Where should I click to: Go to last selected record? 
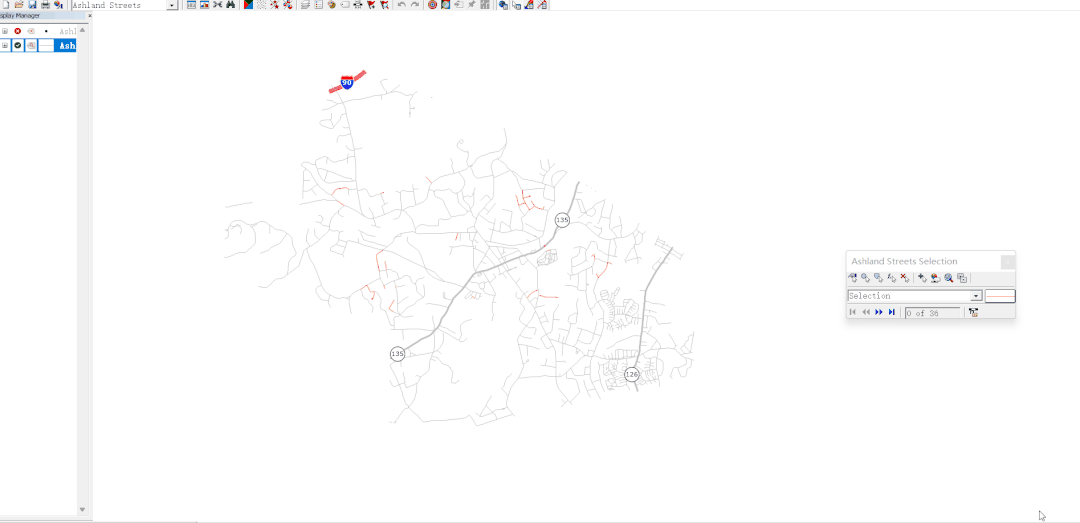pos(892,312)
